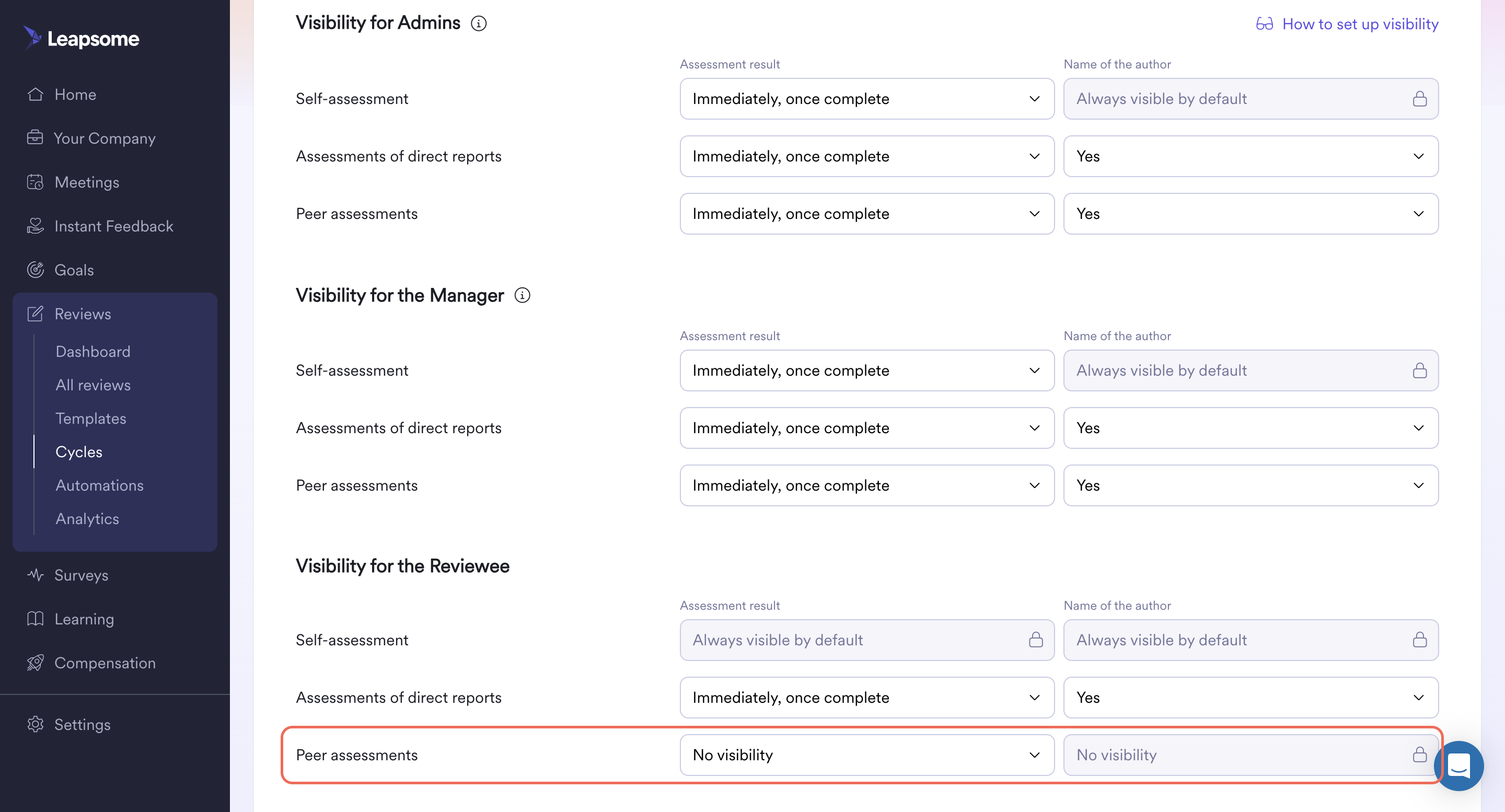Image resolution: width=1505 pixels, height=812 pixels.
Task: Open Manager peer assessments result dropdown
Action: [867, 485]
